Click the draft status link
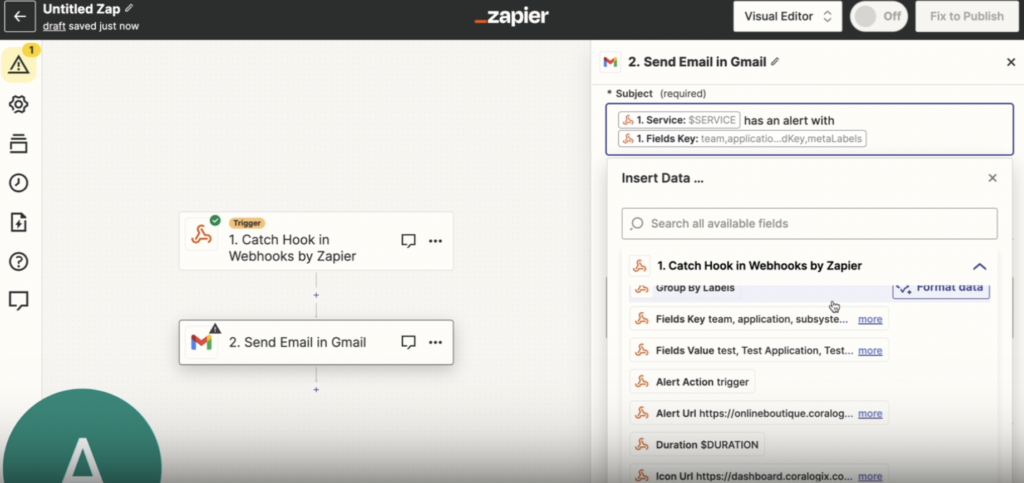The width and height of the screenshot is (1024, 483). tap(54, 26)
